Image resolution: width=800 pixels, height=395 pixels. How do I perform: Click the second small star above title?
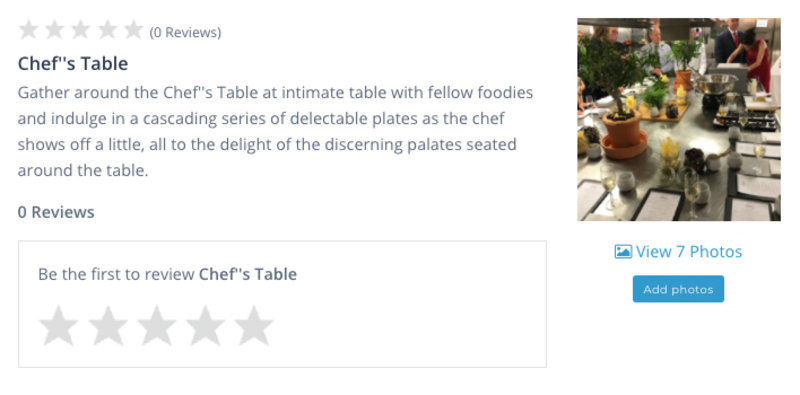coord(54,30)
